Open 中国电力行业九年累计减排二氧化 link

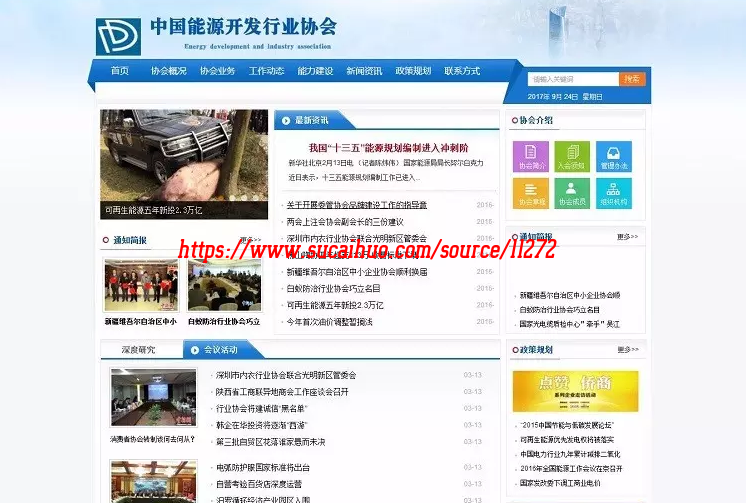click(x=570, y=454)
